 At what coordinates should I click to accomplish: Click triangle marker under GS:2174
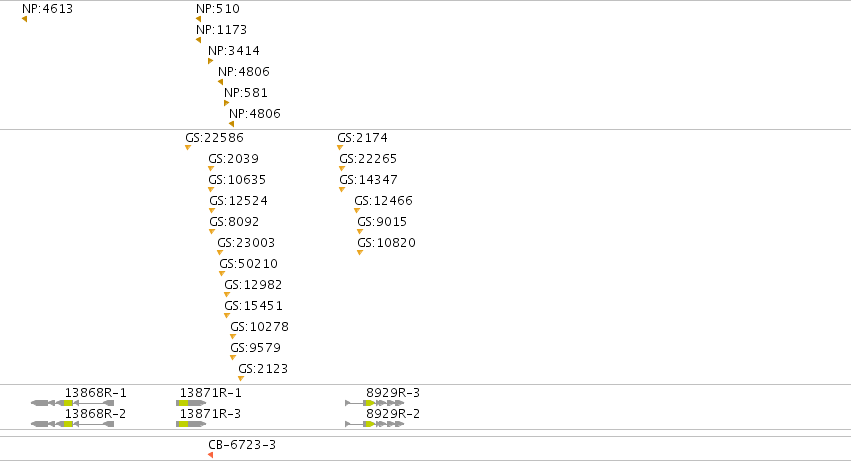coord(340,148)
